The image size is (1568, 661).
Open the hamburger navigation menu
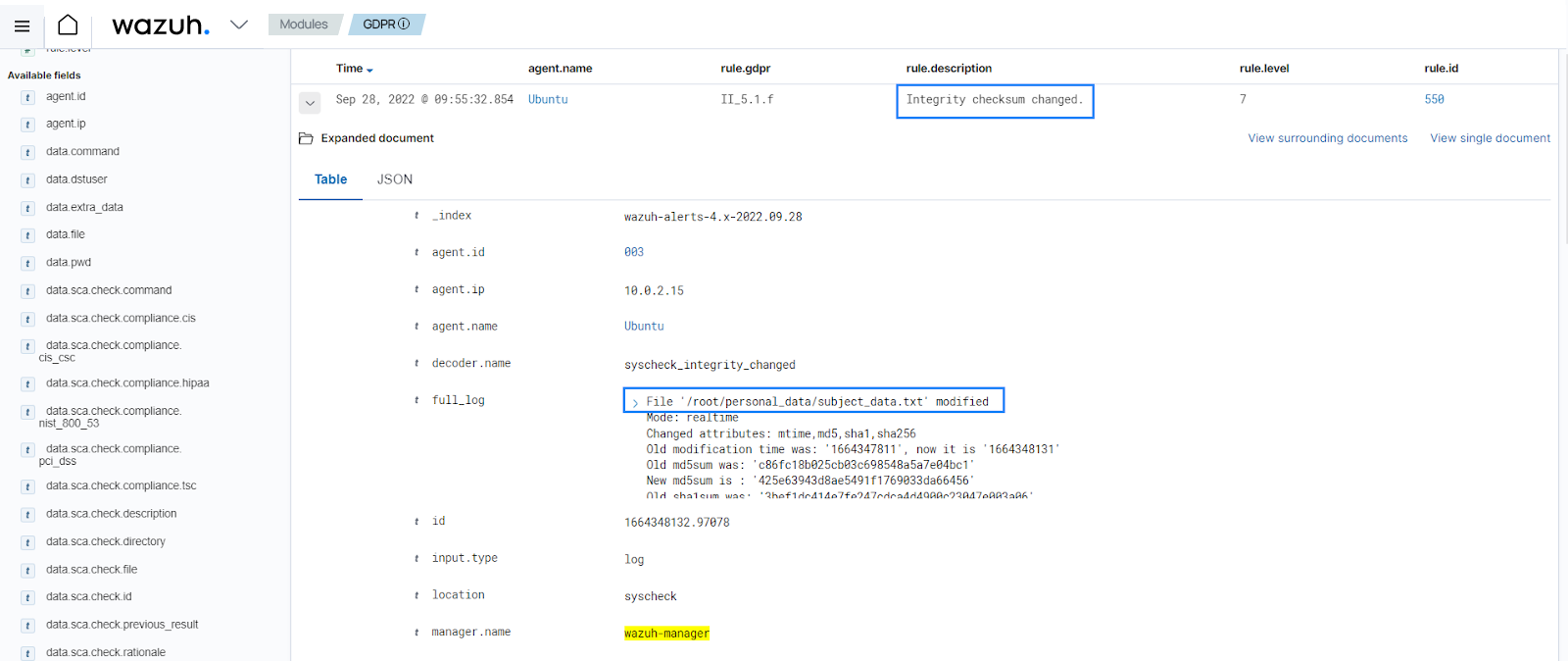(22, 25)
